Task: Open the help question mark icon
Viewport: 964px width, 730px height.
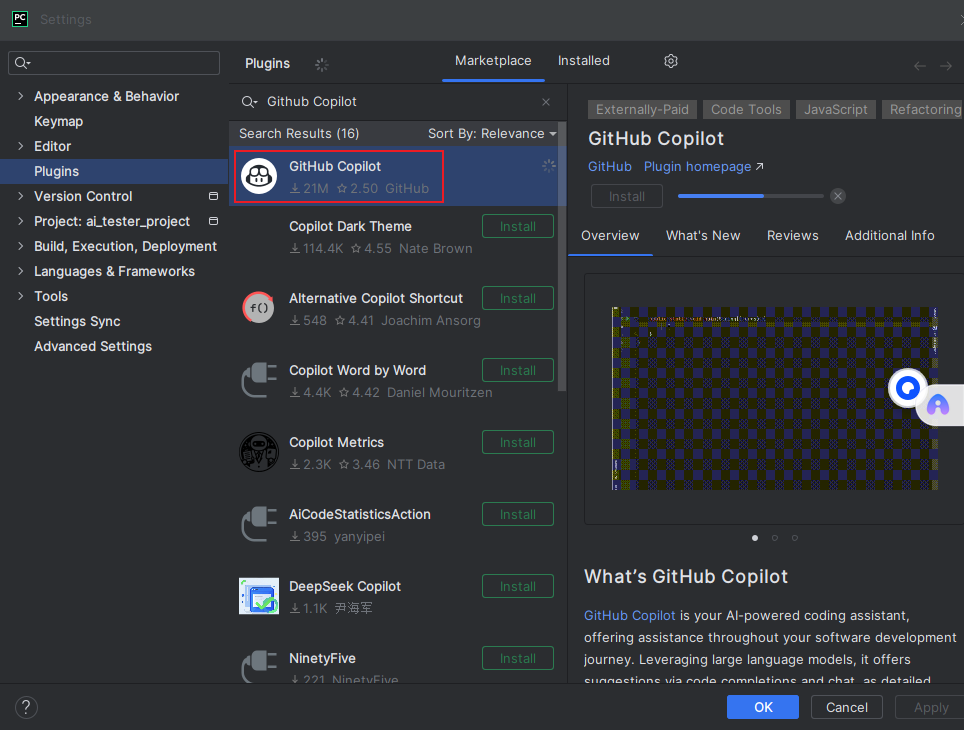Action: point(26,707)
